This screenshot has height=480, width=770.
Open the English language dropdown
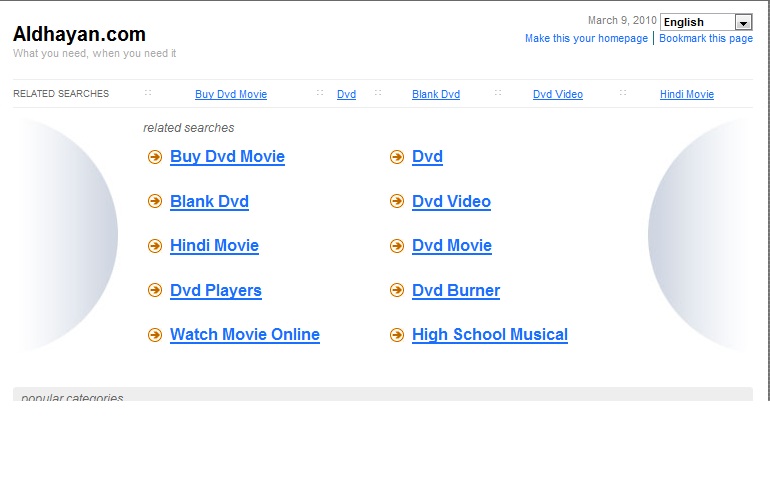pos(742,22)
